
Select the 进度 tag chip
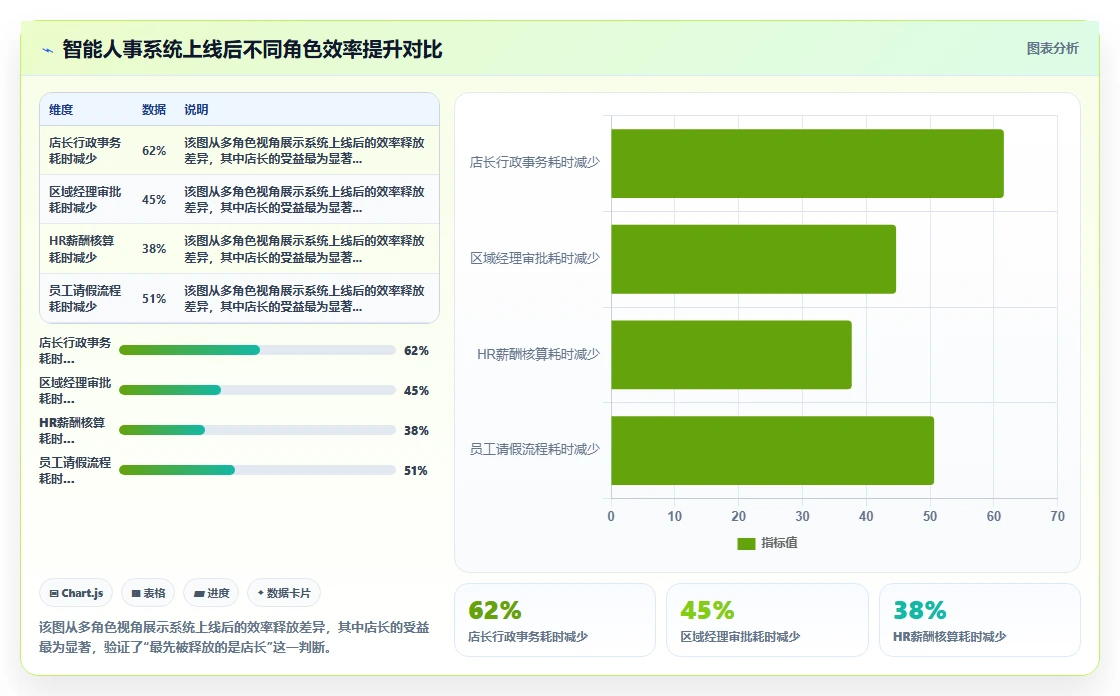(x=211, y=593)
